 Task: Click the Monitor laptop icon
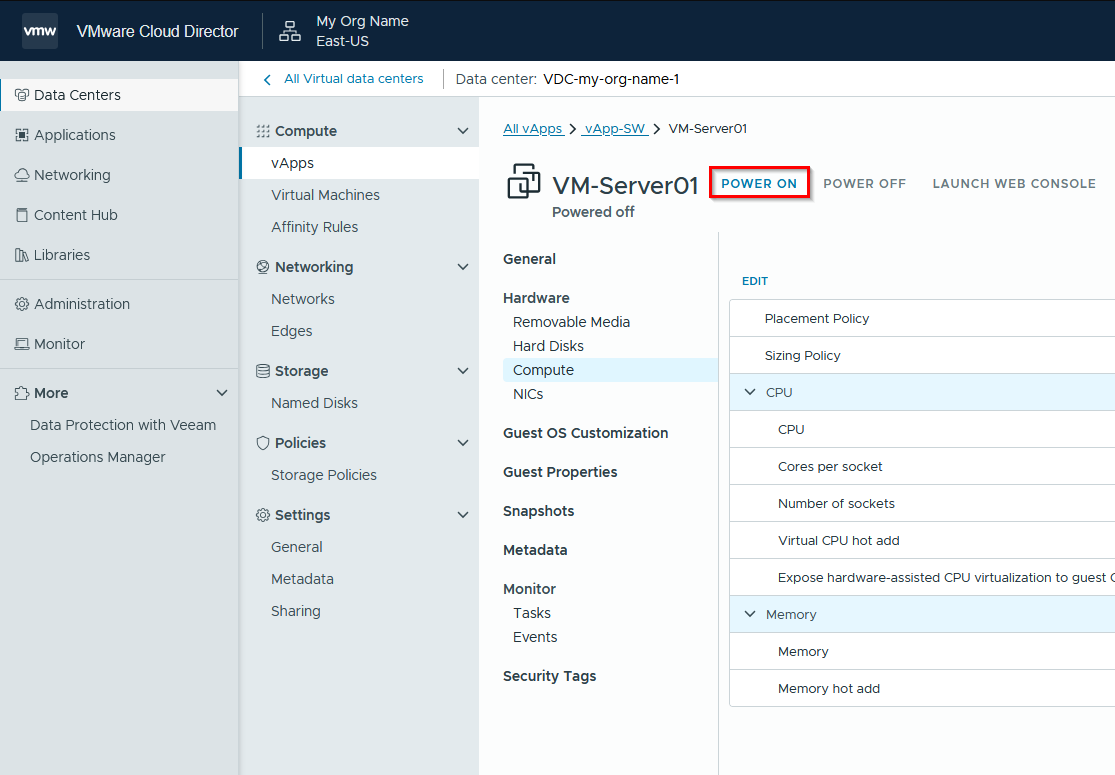[22, 344]
